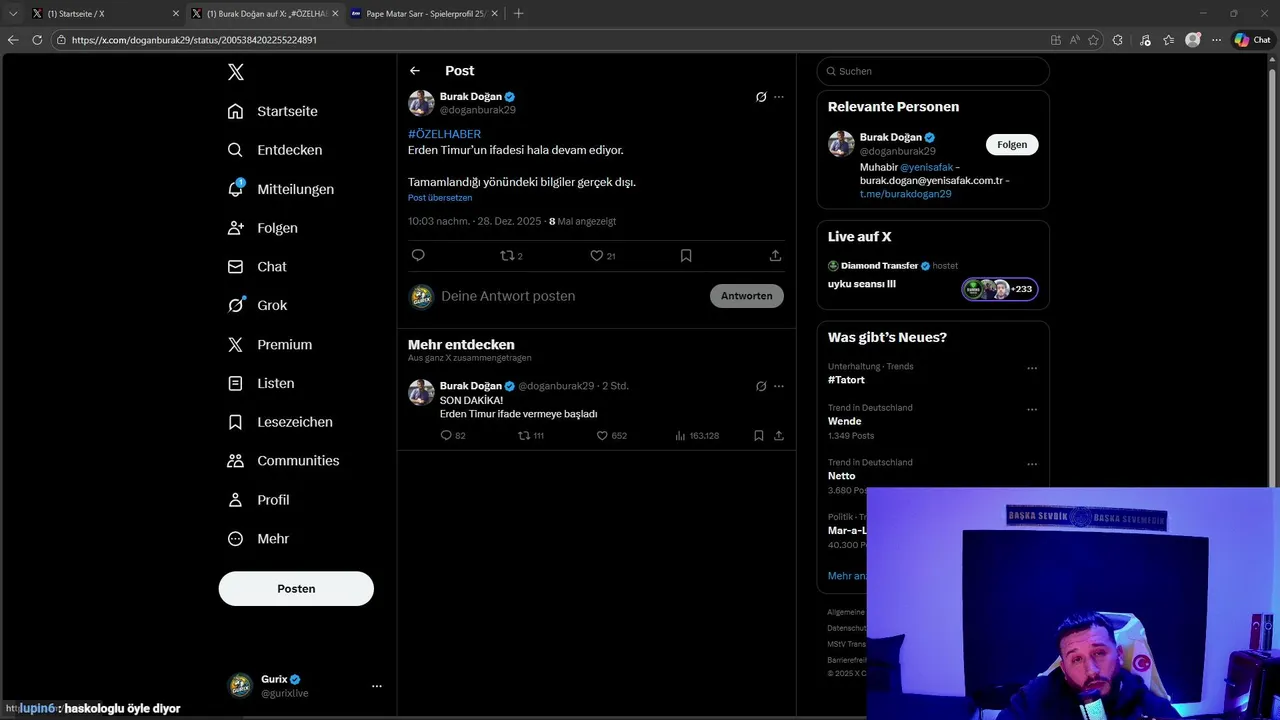Repost the SON DAKİKA post, 111 reposts

[x=530, y=436]
